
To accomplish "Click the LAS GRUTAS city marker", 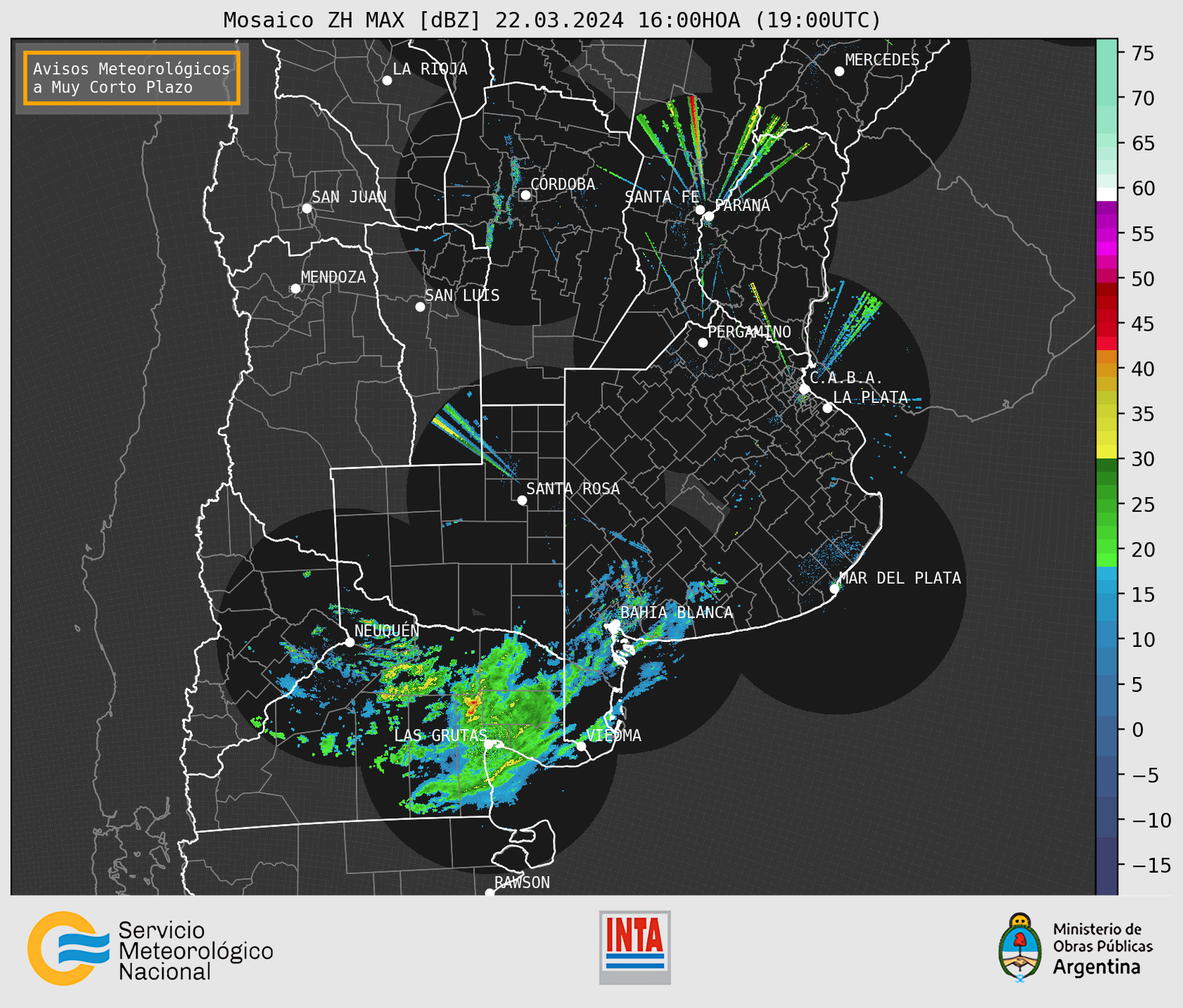I will [x=489, y=745].
